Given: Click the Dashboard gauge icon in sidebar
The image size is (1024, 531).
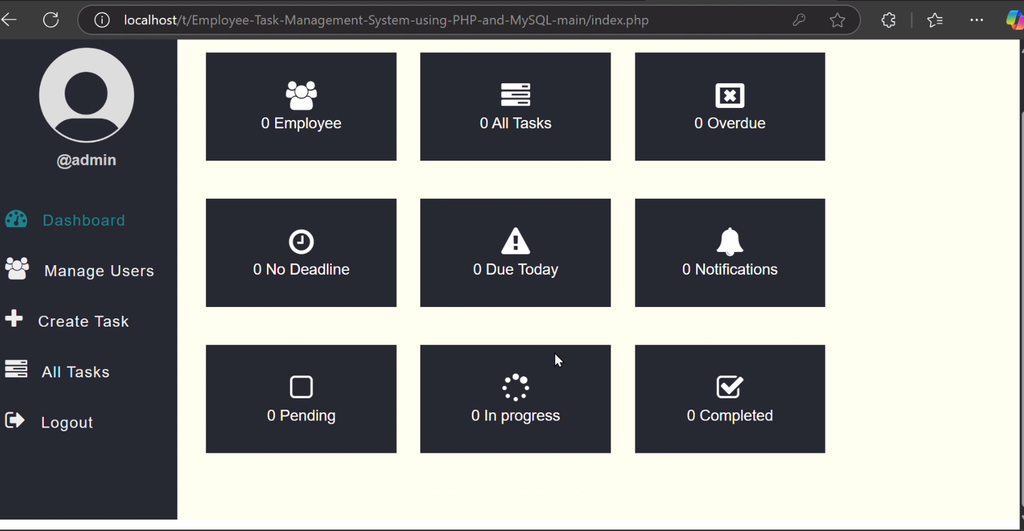Looking at the screenshot, I should click(16, 219).
